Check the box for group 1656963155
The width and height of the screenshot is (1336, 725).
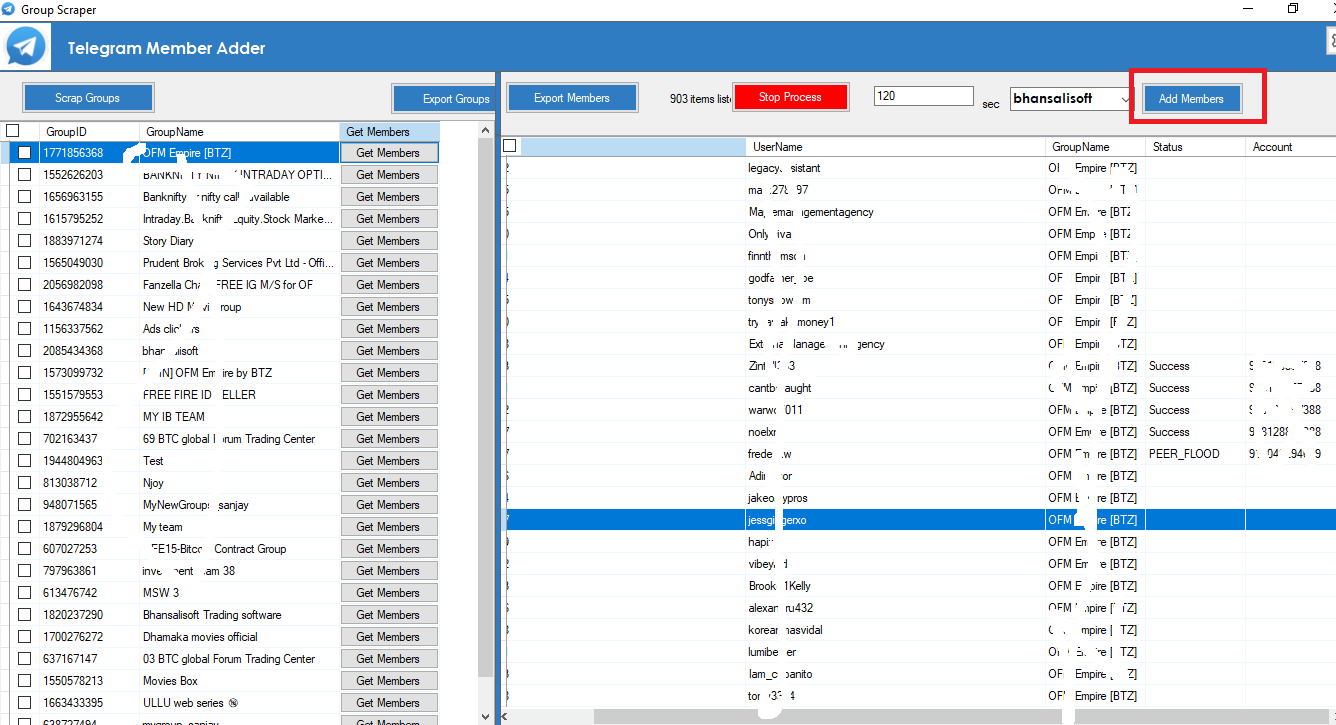(x=24, y=197)
